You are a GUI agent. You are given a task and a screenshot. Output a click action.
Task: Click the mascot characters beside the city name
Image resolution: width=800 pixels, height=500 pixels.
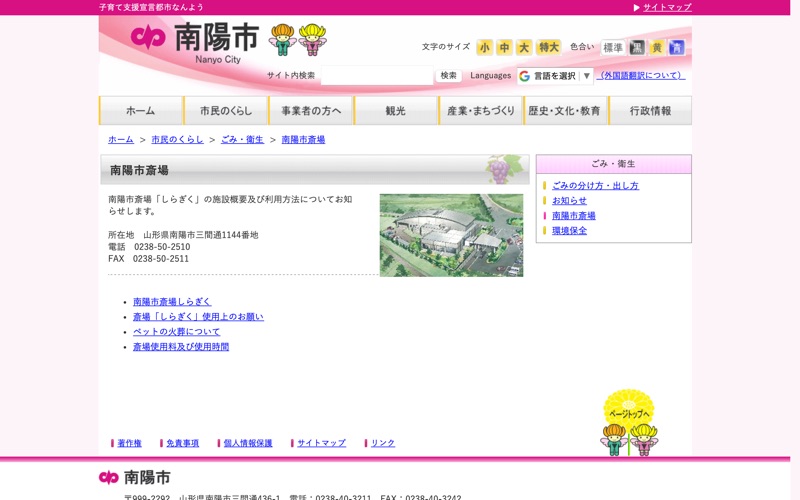(x=298, y=40)
